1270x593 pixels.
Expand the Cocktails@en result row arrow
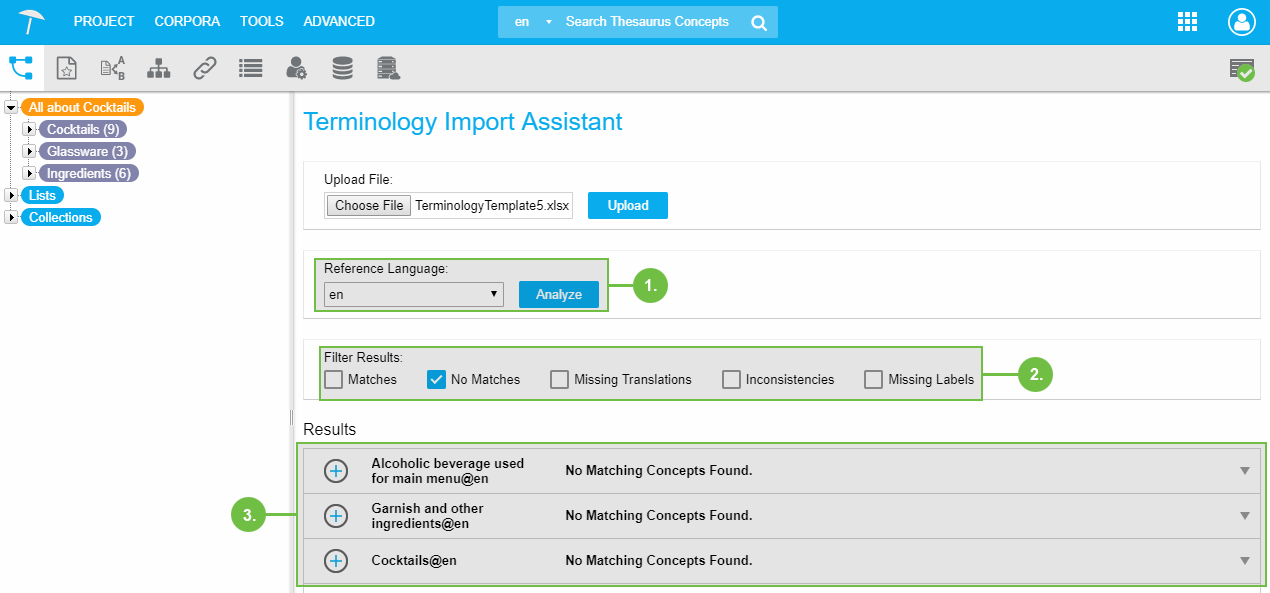(x=1244, y=561)
